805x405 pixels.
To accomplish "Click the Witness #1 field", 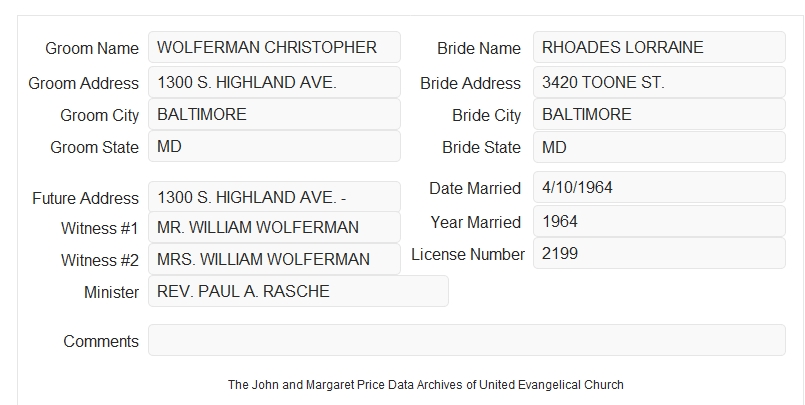I will click(274, 227).
